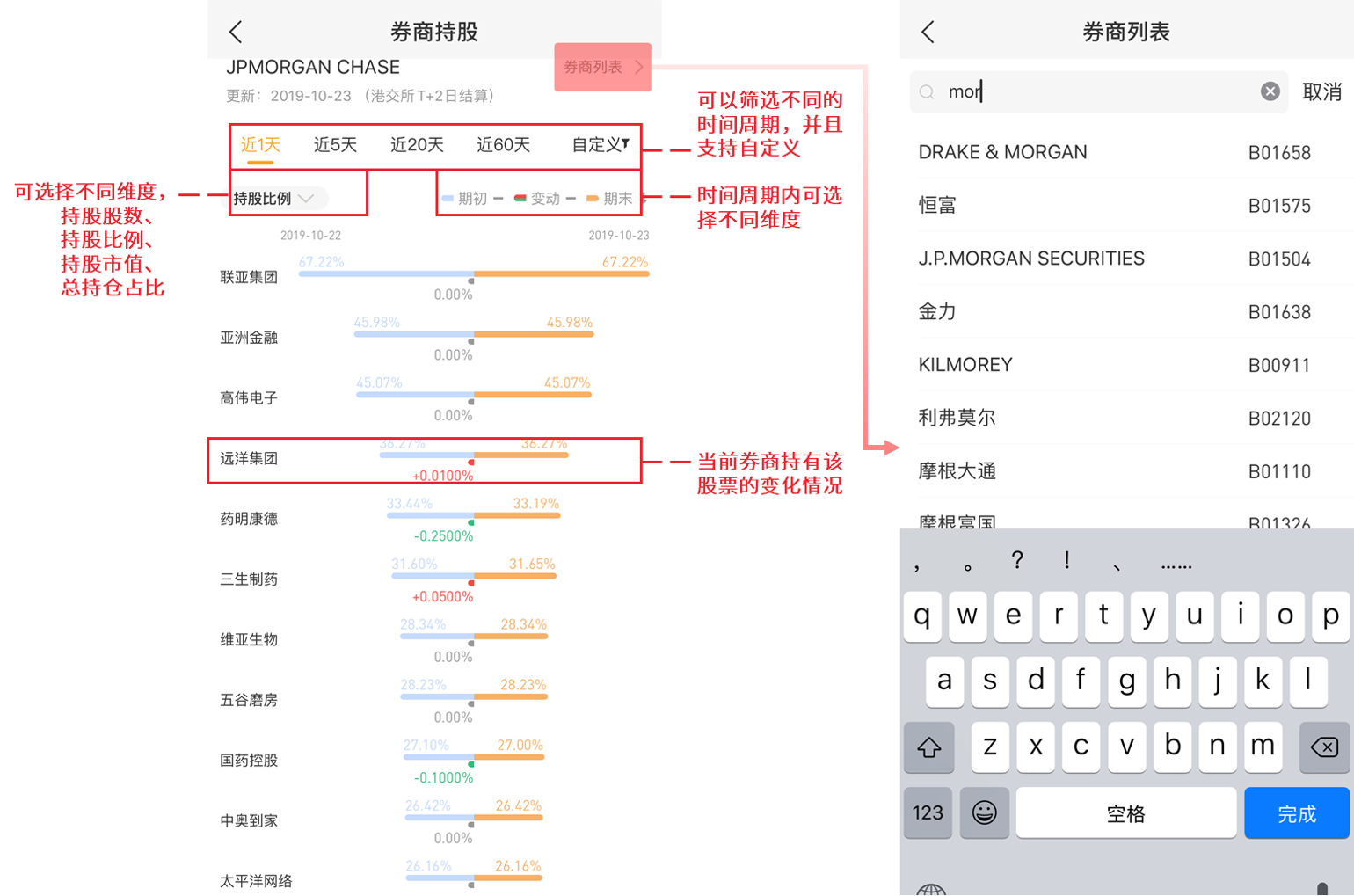Clear the search field text

[x=1270, y=91]
